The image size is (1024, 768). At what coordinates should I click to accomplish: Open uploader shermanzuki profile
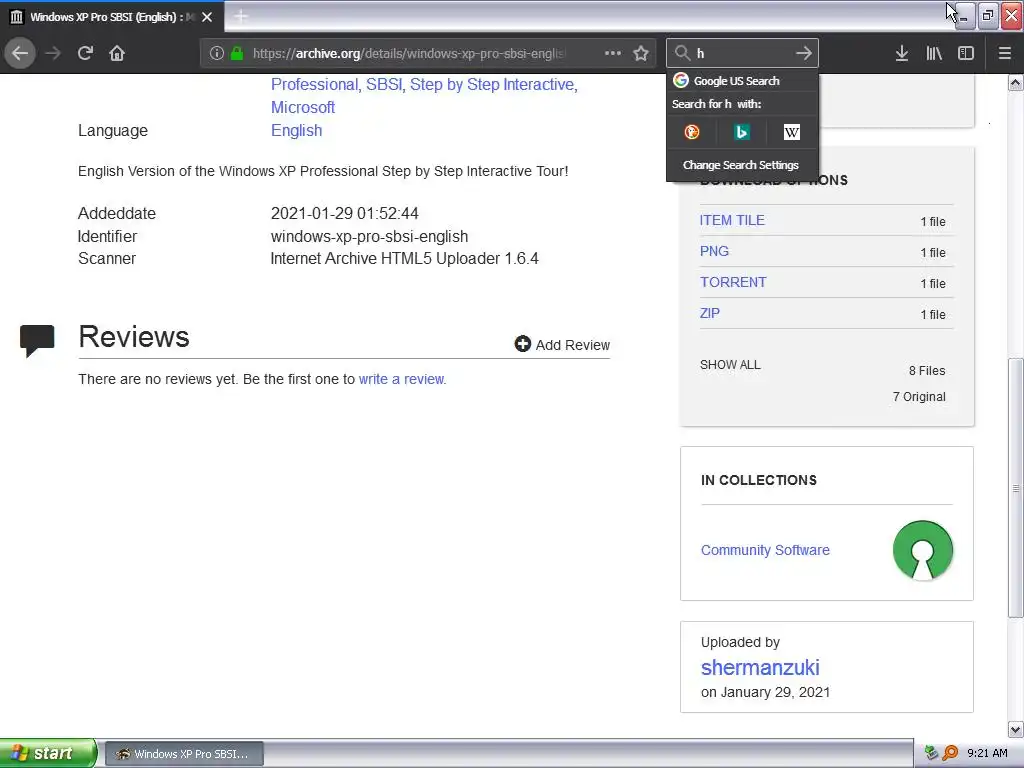coord(760,667)
